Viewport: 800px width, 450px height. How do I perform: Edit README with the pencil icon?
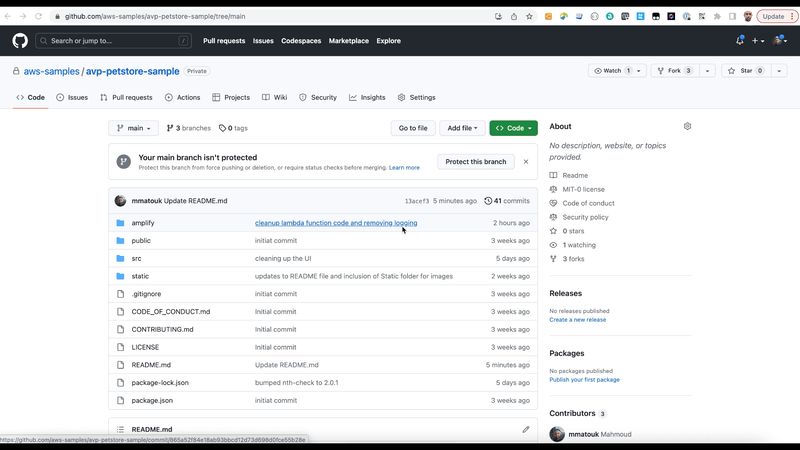click(x=526, y=430)
